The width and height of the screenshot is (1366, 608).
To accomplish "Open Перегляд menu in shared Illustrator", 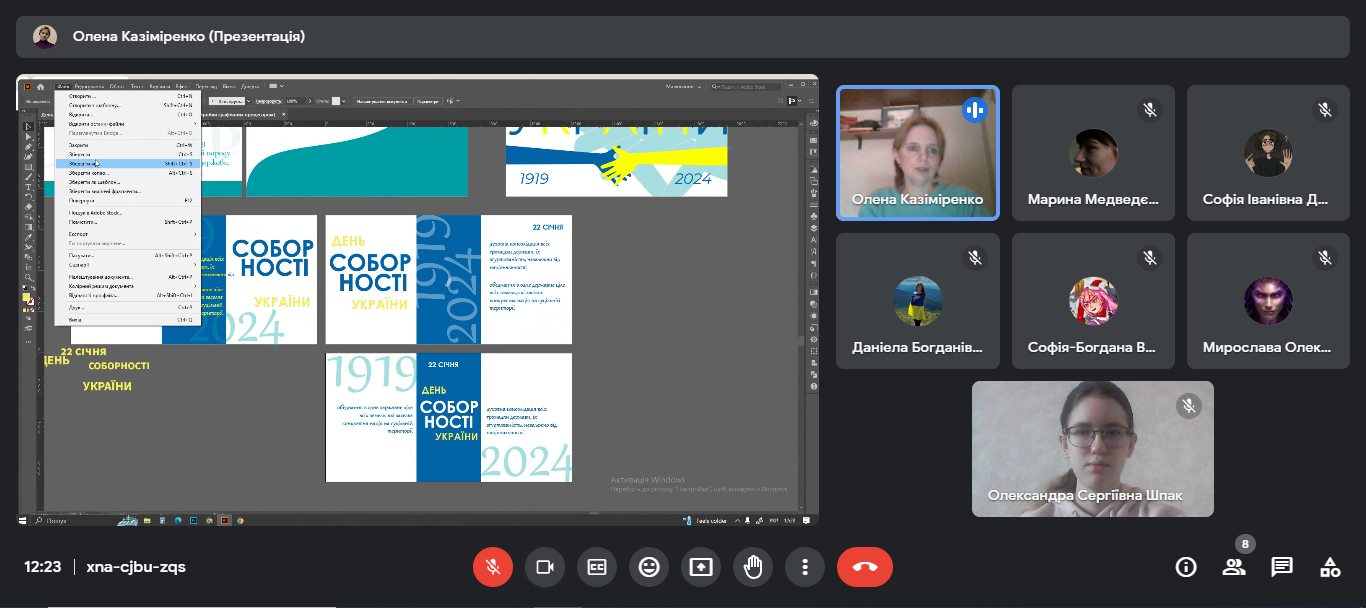I will click(x=206, y=86).
